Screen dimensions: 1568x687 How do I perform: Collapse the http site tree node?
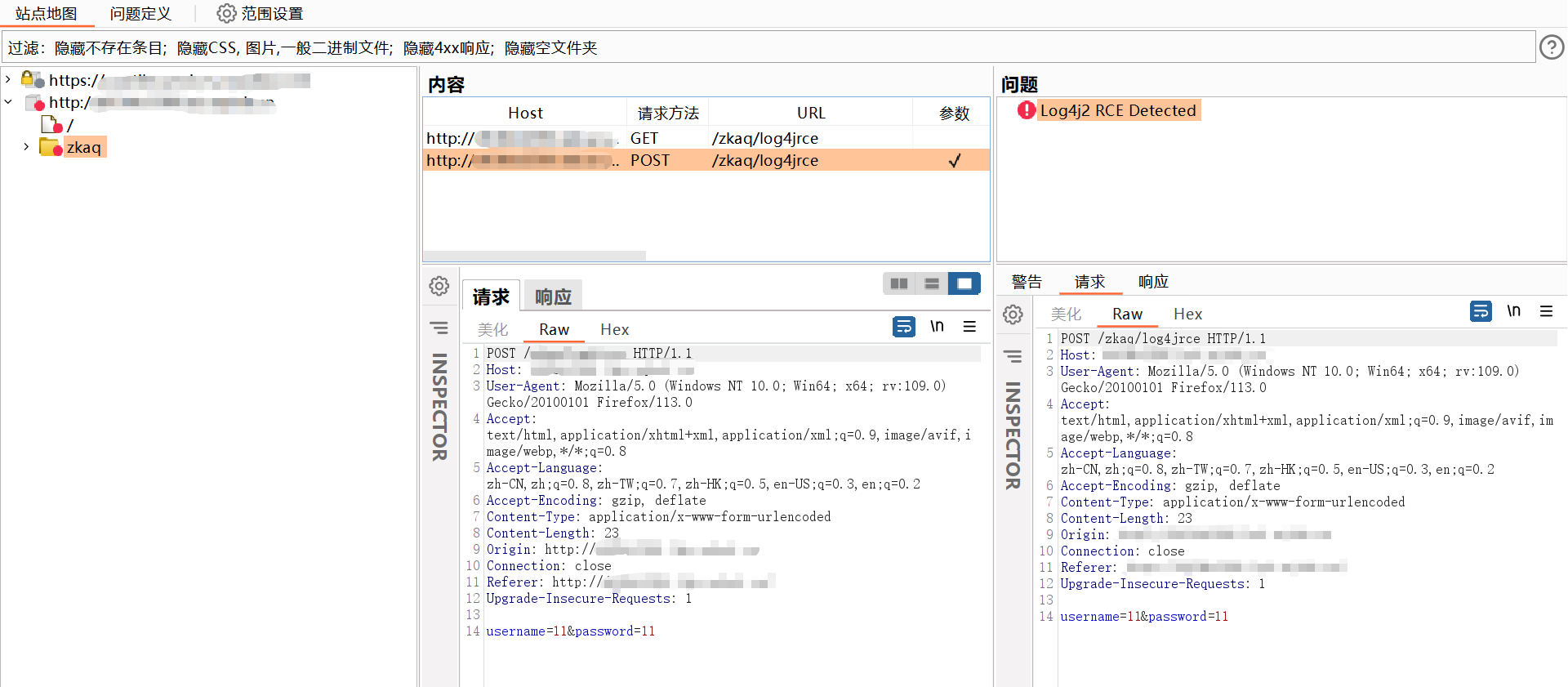(x=8, y=102)
